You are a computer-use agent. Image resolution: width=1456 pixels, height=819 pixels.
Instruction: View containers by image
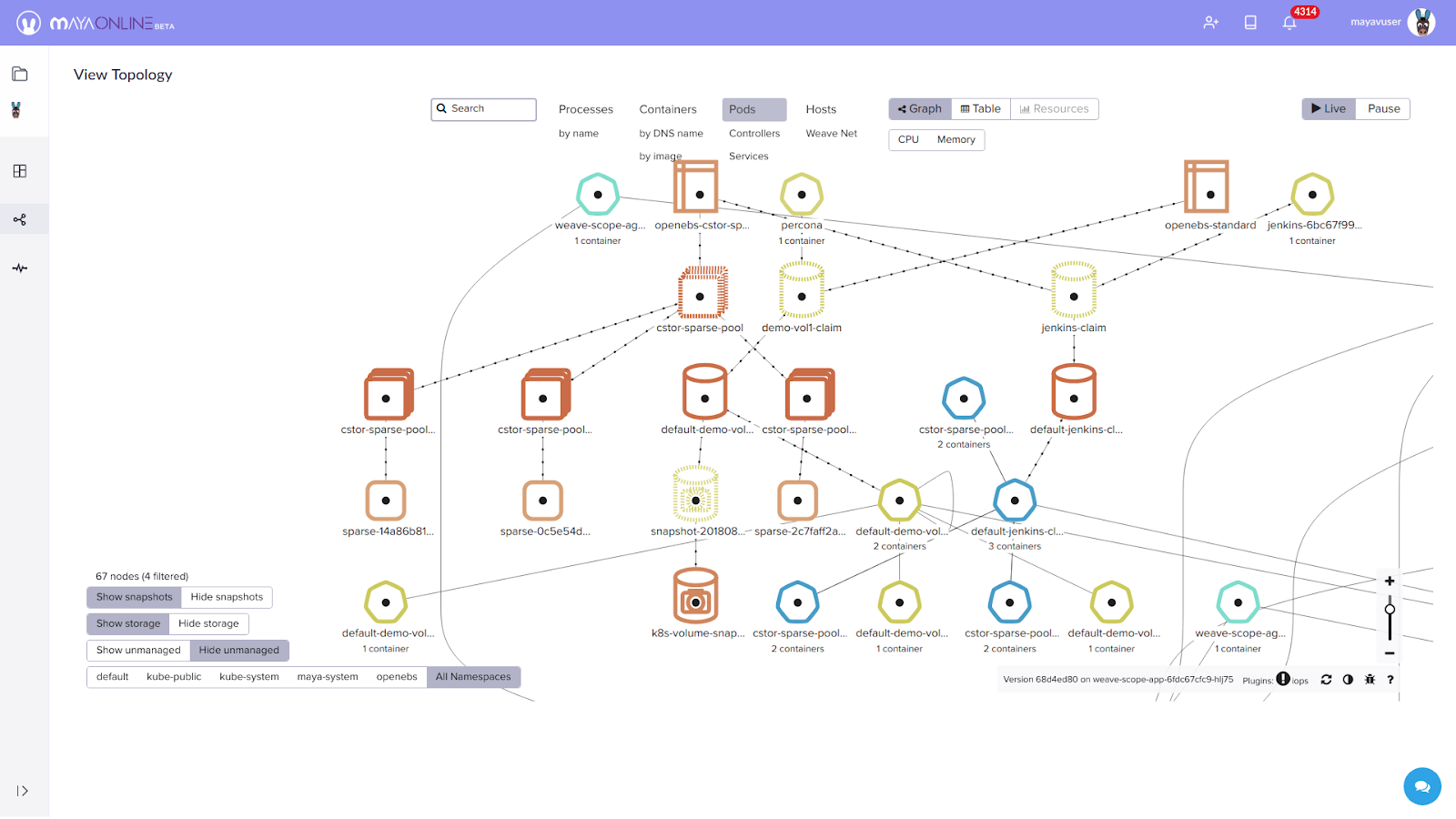pyautogui.click(x=661, y=157)
